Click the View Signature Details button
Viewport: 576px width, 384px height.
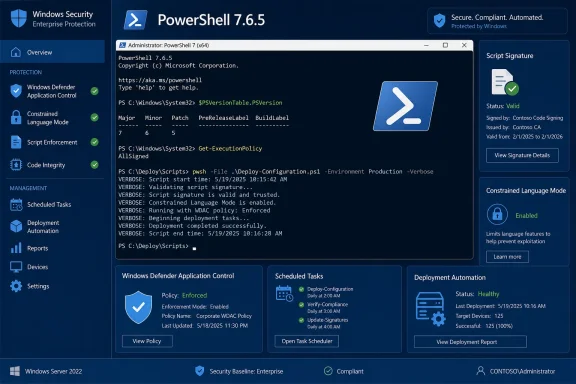522,155
